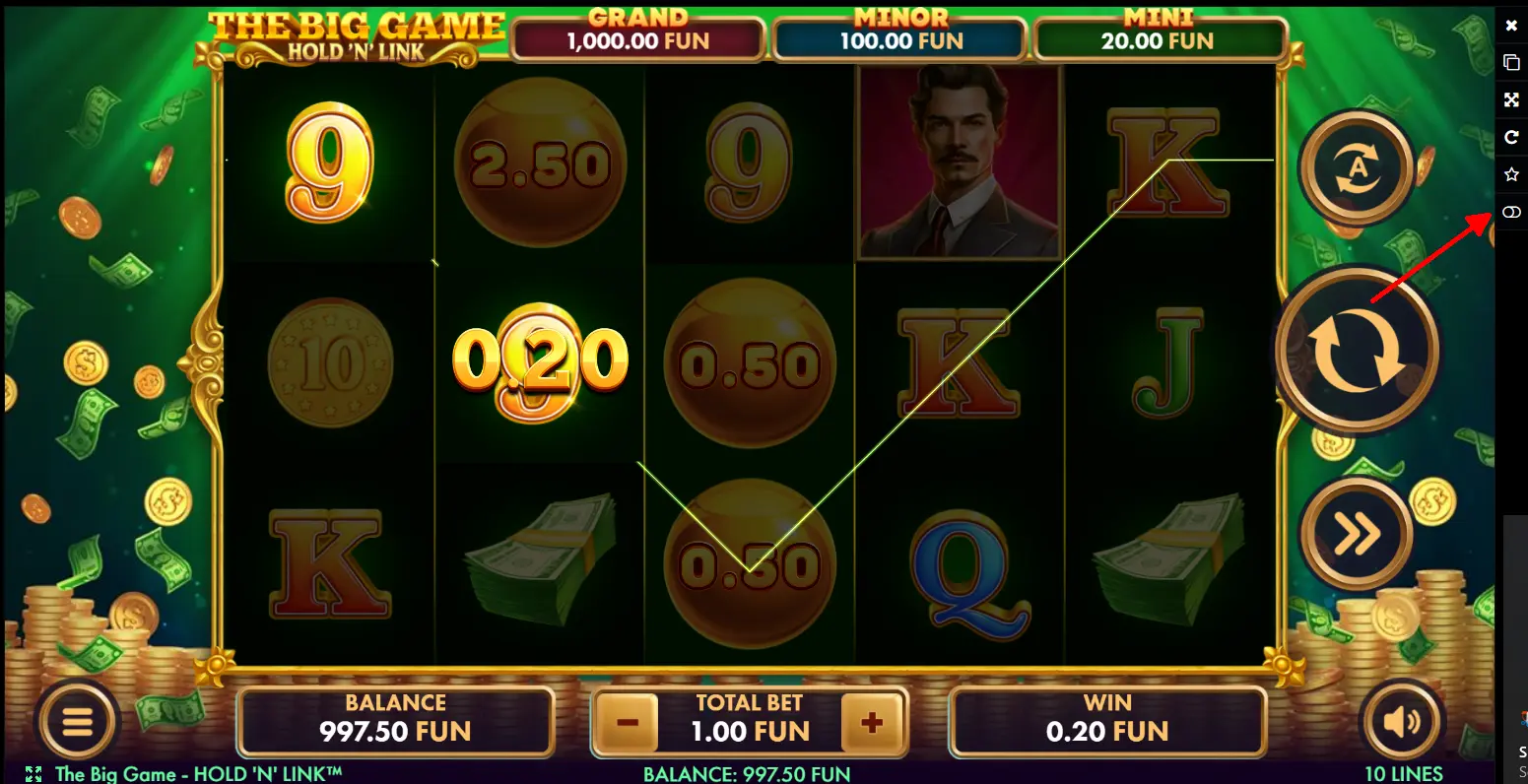Mute the sound with the speaker icon
The height and width of the screenshot is (784, 1528).
coord(1400,723)
